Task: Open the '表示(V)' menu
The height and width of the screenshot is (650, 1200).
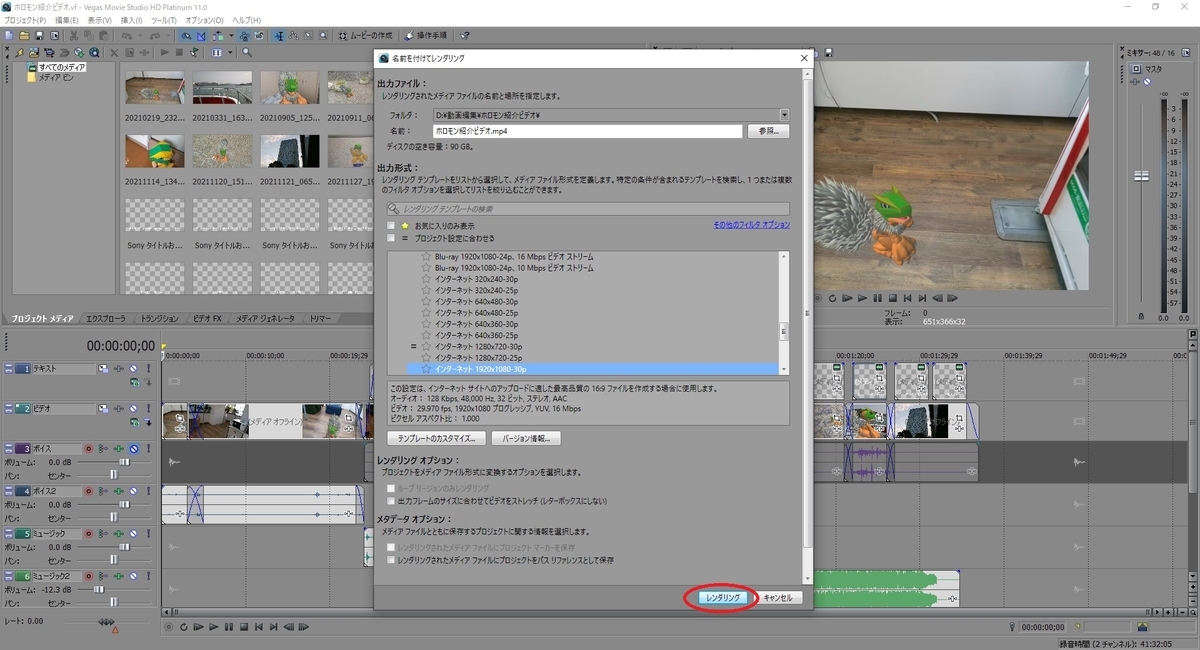Action: point(100,20)
